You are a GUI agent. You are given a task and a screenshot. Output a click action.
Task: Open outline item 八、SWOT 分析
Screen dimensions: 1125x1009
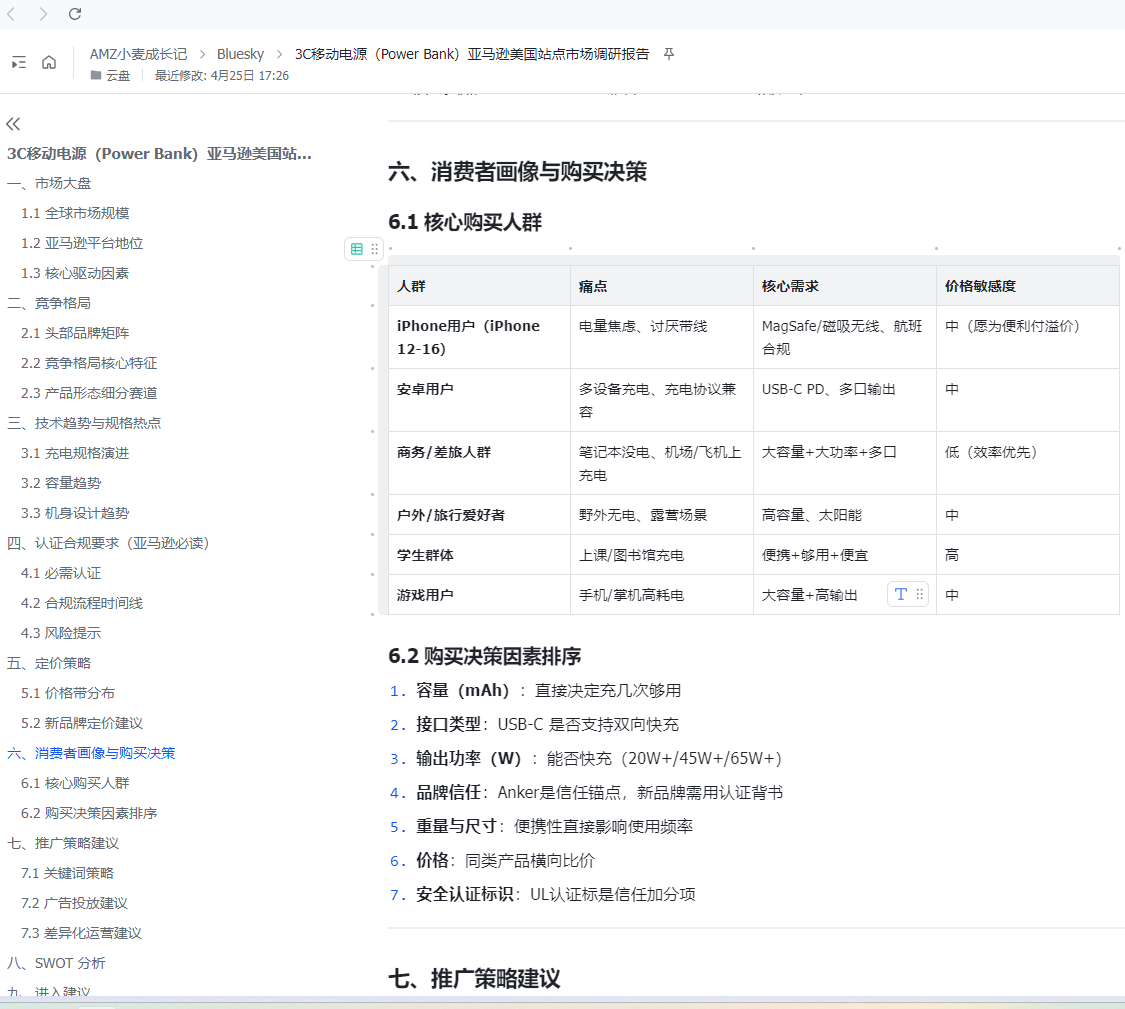[56, 963]
